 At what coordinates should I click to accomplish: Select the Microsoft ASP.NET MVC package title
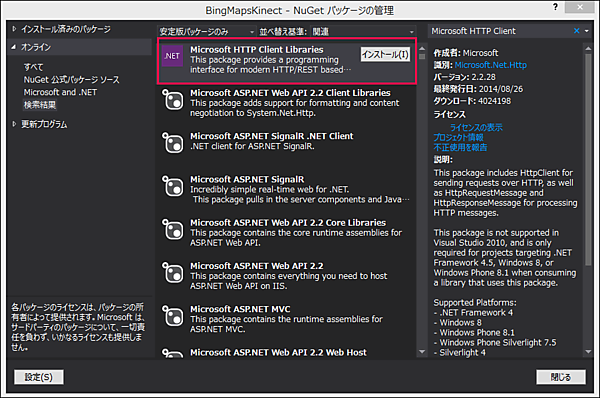[x=240, y=309]
